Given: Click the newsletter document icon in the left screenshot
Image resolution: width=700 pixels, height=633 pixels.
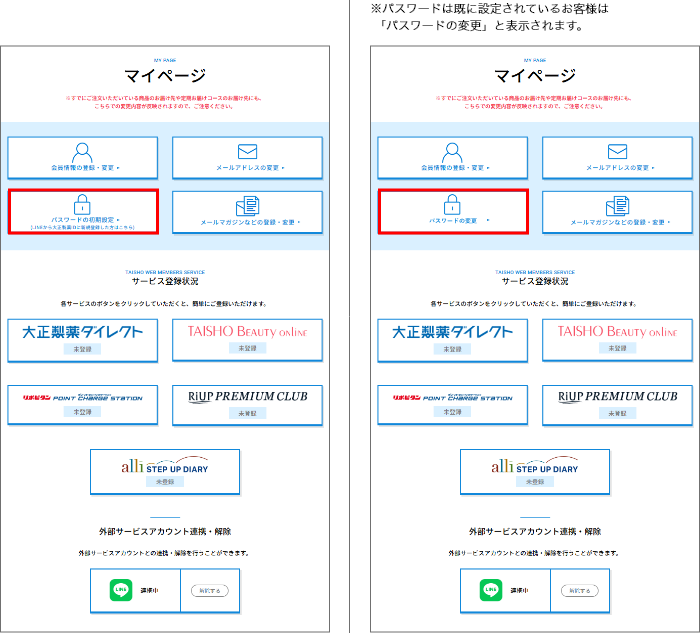Looking at the screenshot, I should click(x=247, y=206).
